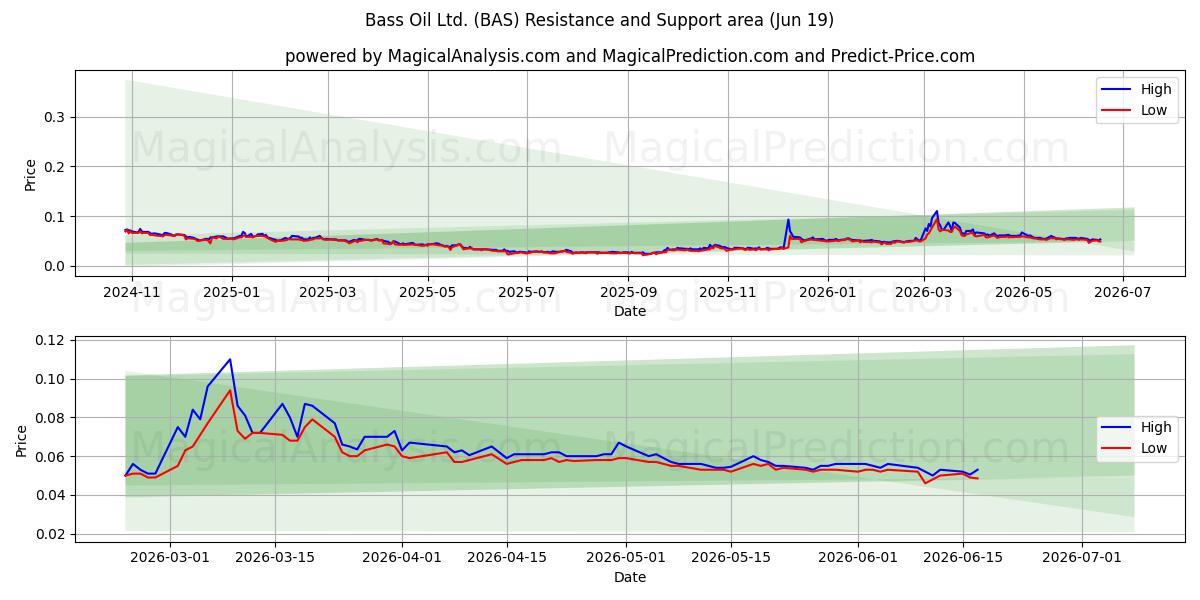This screenshot has width=1200, height=600.
Task: Click the '0.2' y-axis value on the top chart
Action: pos(56,167)
